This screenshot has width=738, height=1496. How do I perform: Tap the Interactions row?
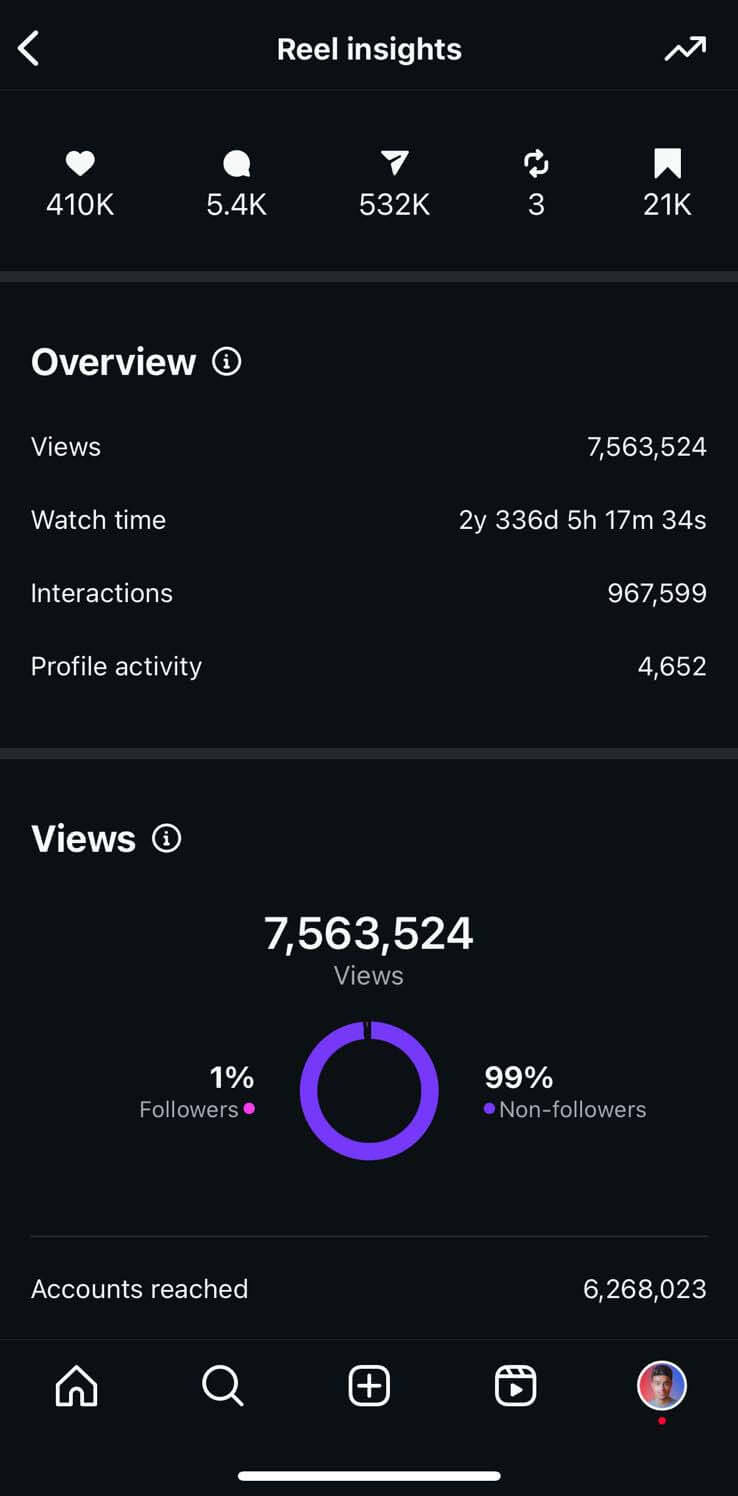coord(369,593)
